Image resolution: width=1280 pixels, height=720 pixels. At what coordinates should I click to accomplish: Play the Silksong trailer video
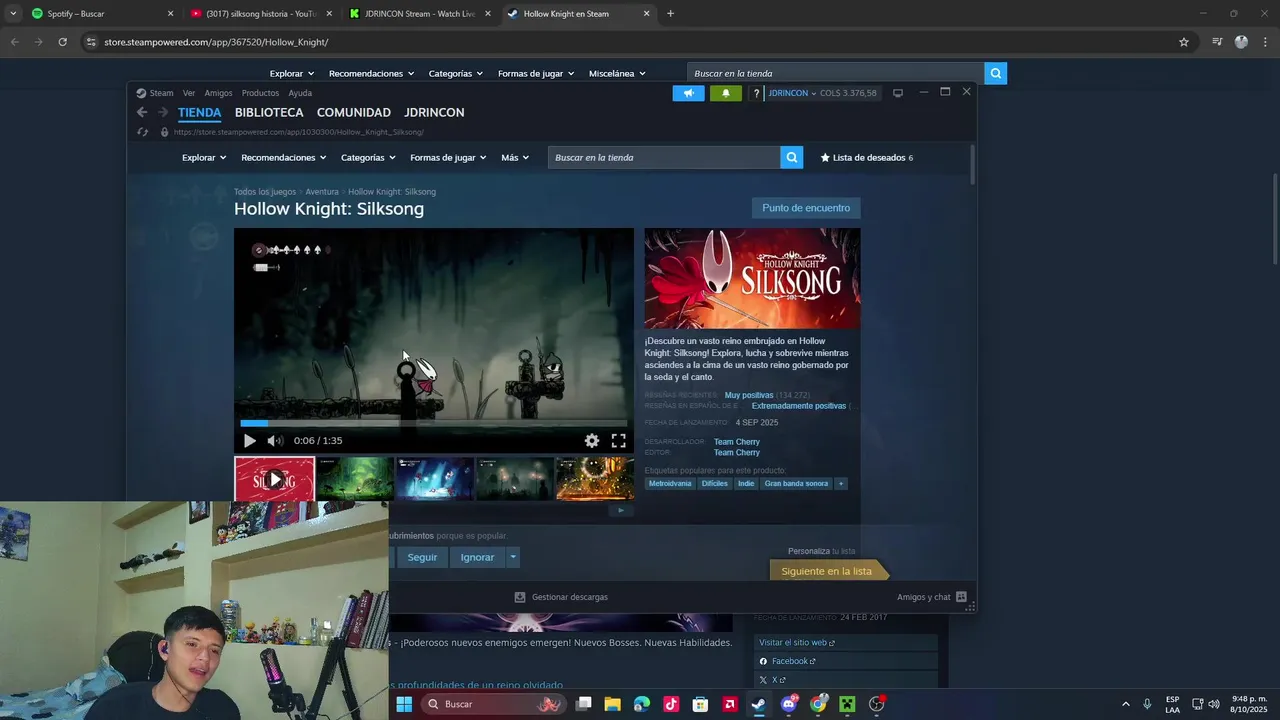[249, 441]
